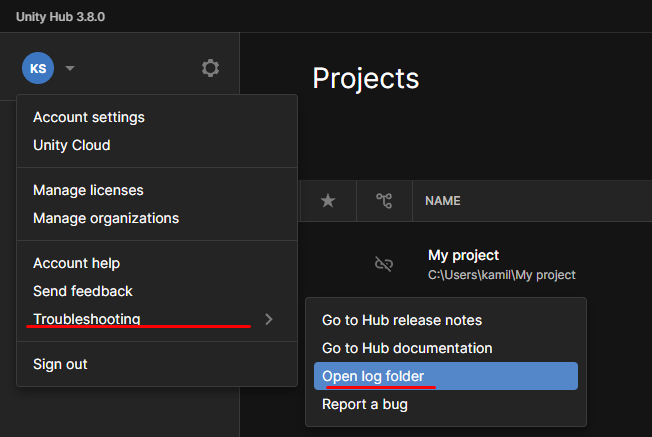Select Unity Cloud menu entry
This screenshot has height=437, width=652.
click(72, 145)
